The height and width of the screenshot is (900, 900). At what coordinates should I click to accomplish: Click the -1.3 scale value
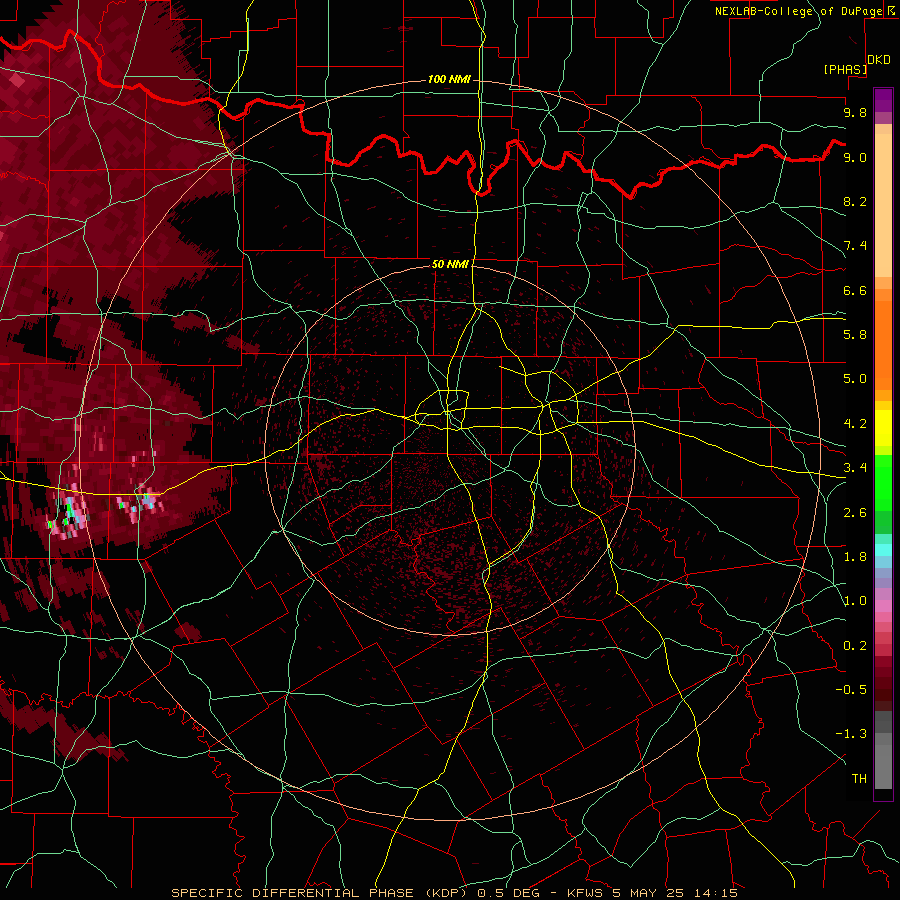(851, 734)
